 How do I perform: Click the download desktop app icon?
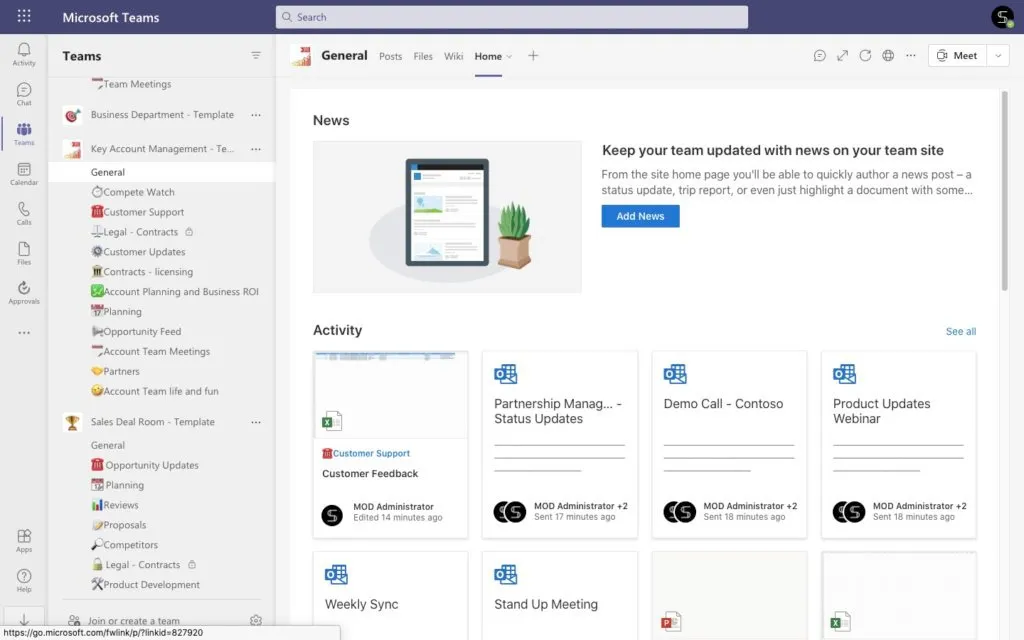pos(24,619)
